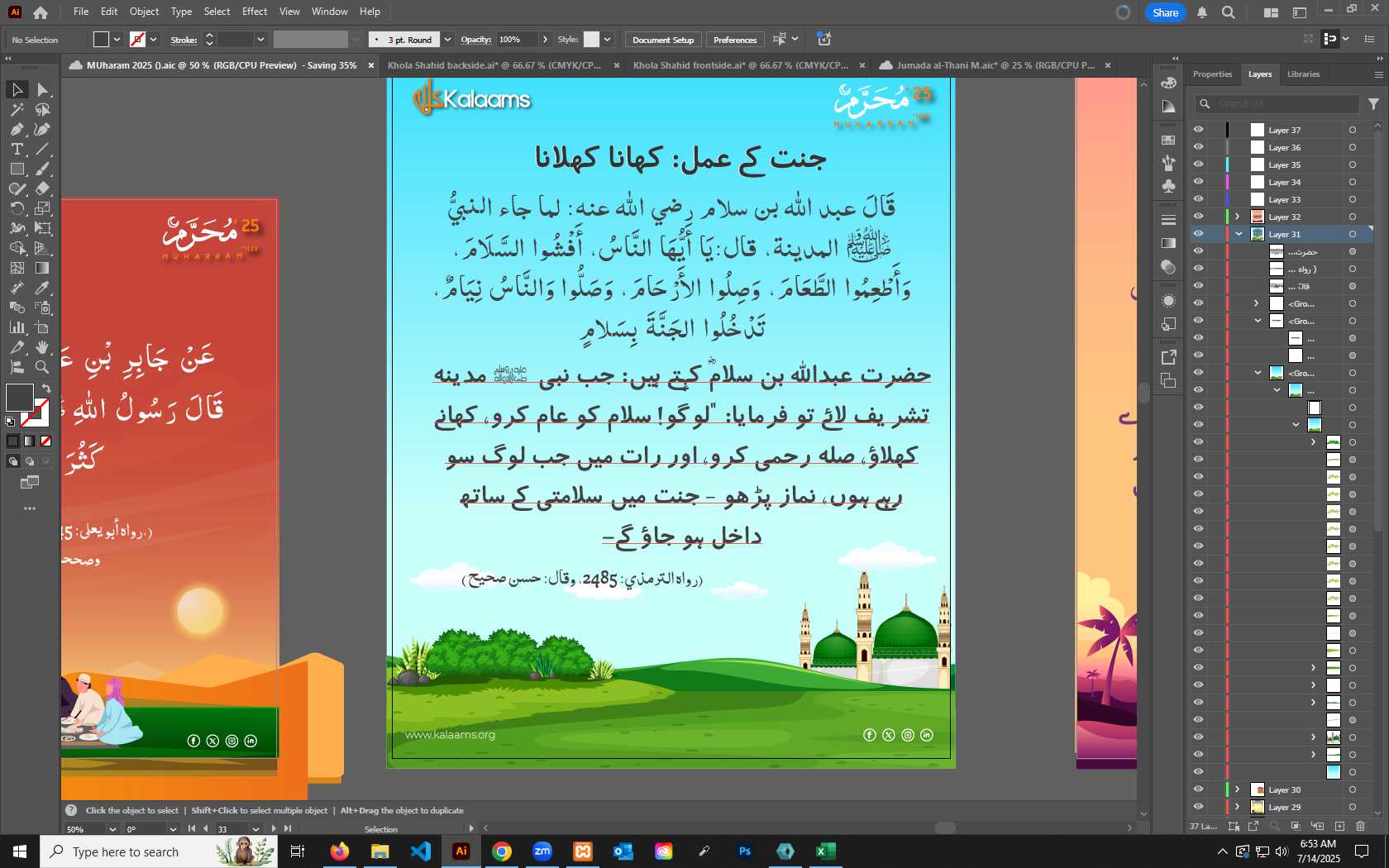Toggle visibility of Layer 30
1389x868 pixels.
click(1198, 789)
